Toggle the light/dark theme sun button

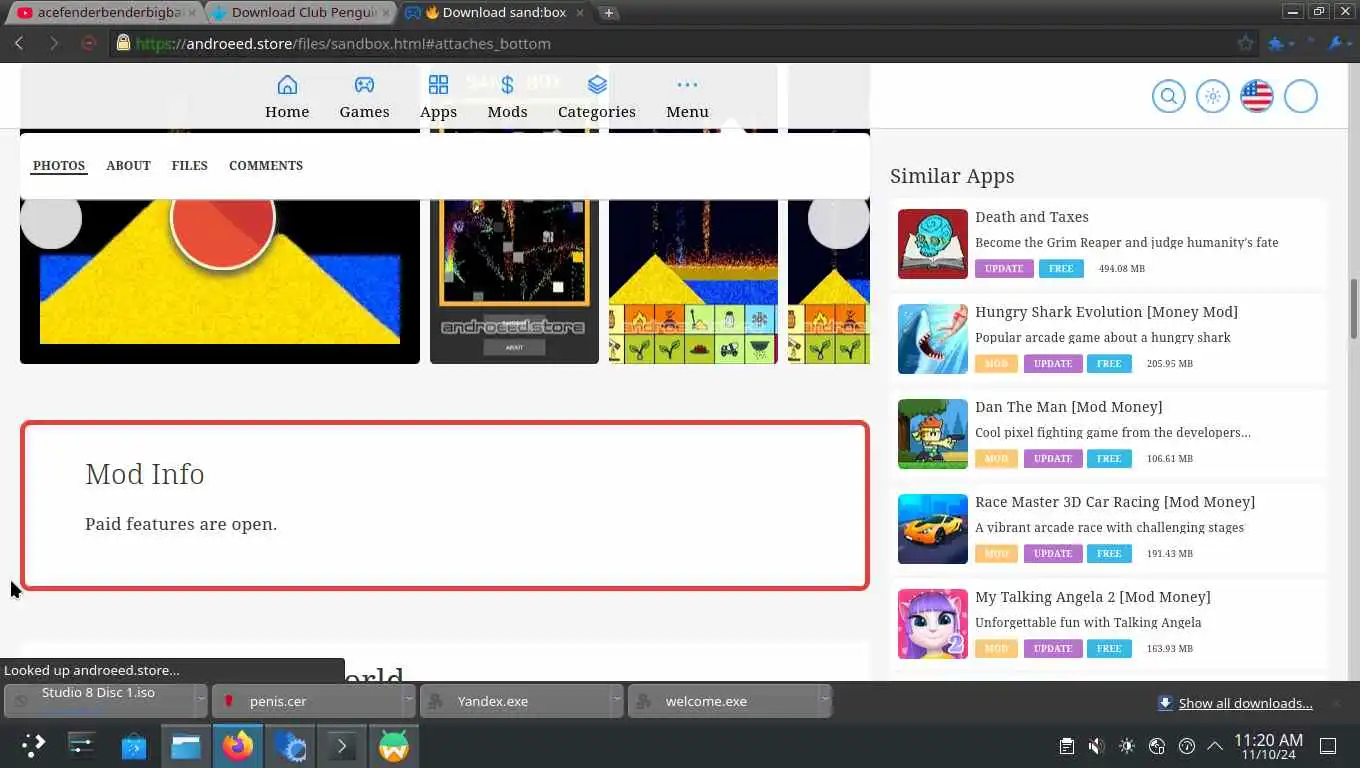click(1212, 96)
